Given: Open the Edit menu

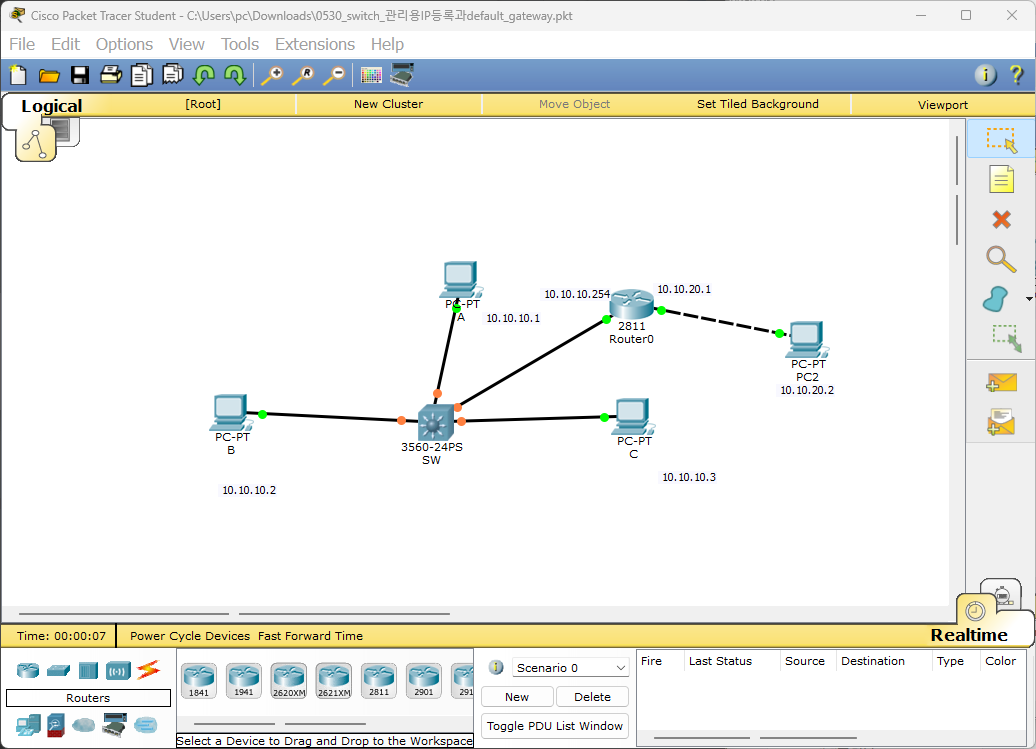Looking at the screenshot, I should tap(65, 44).
